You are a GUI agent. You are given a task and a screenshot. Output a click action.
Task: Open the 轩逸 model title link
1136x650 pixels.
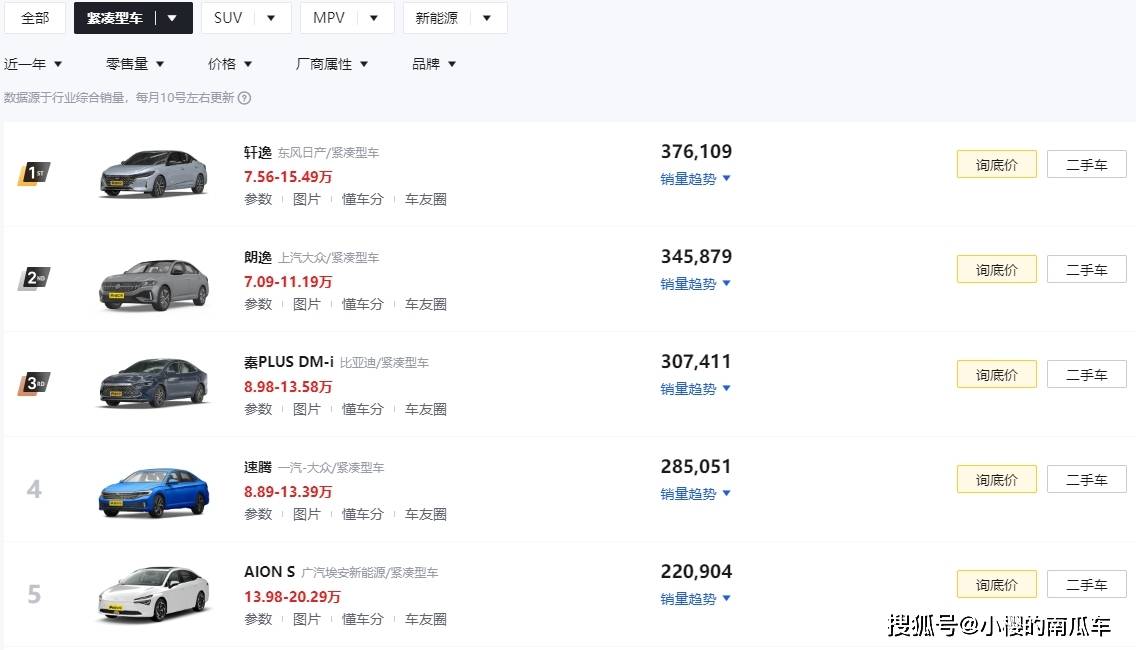[258, 152]
